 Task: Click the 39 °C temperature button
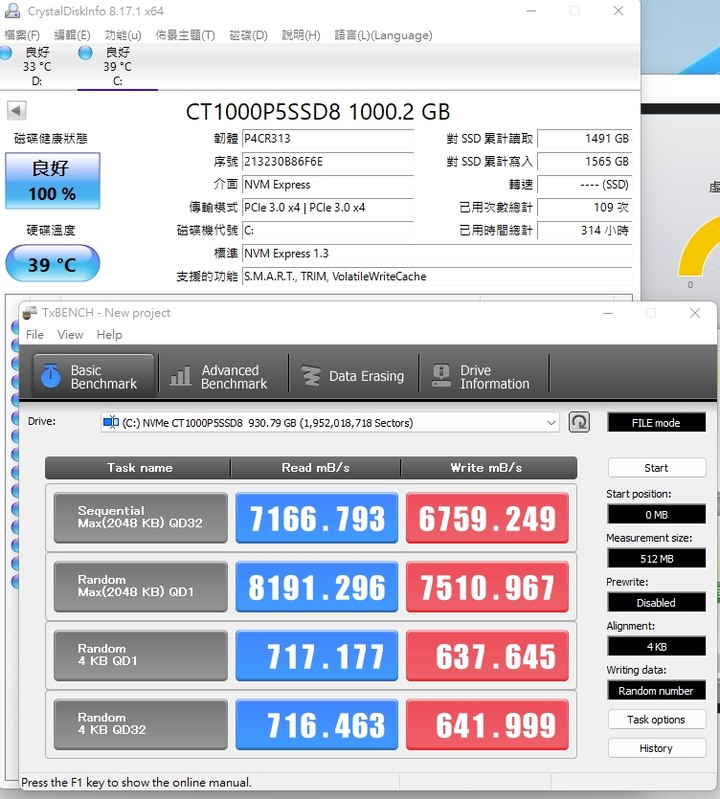(52, 263)
